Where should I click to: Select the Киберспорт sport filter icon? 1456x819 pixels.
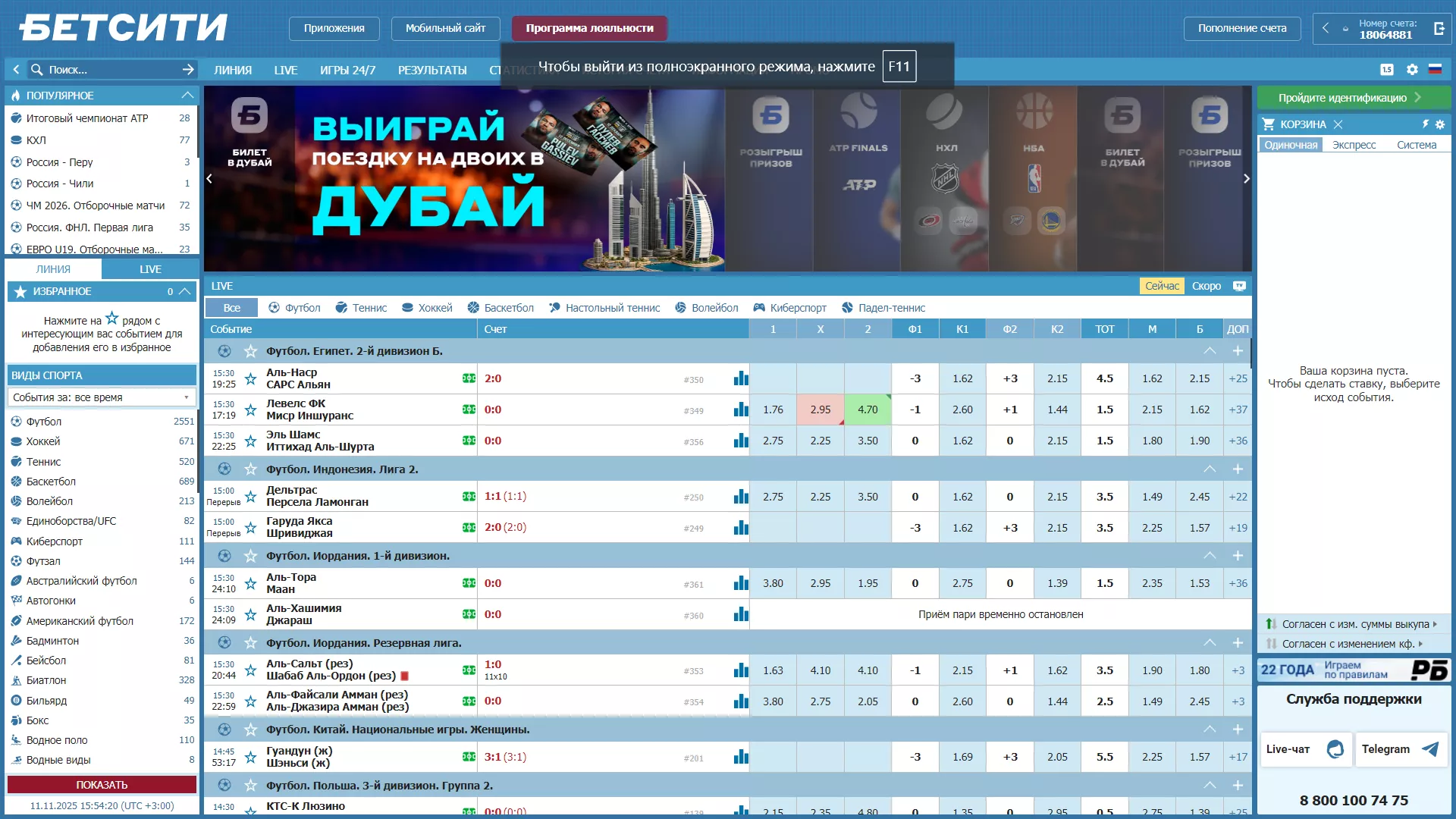click(758, 308)
